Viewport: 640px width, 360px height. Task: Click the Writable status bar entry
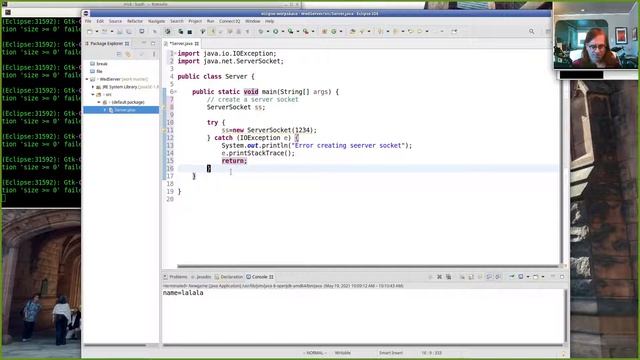pyautogui.click(x=342, y=353)
